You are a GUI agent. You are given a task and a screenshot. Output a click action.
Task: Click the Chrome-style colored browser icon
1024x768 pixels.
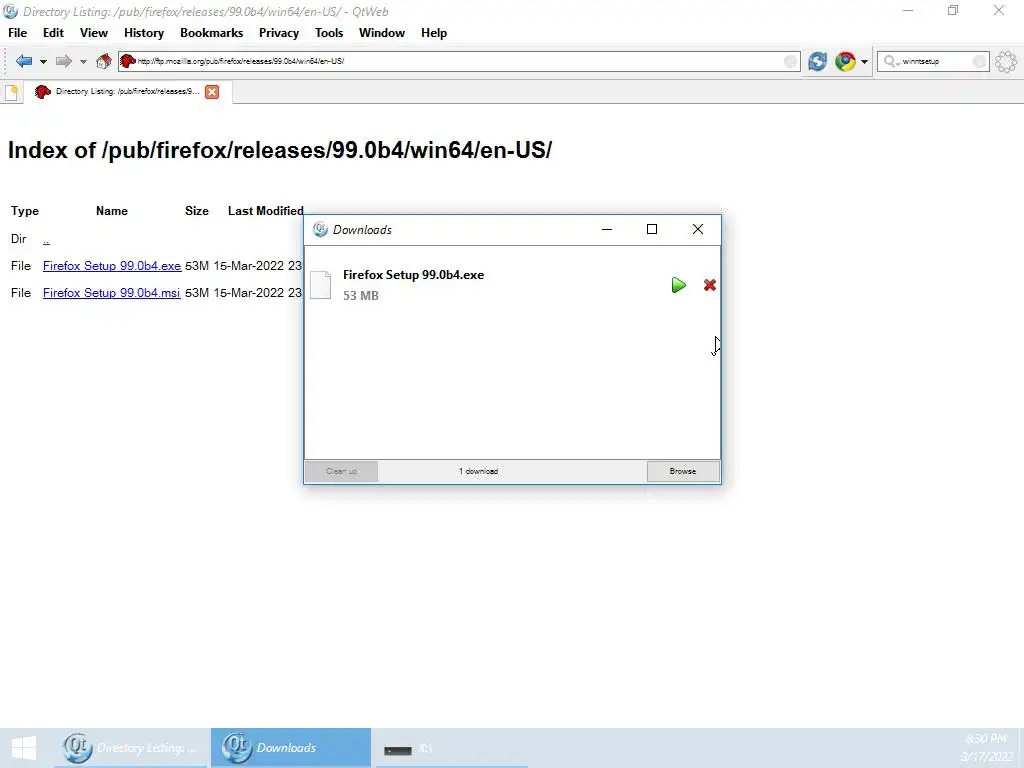click(845, 61)
